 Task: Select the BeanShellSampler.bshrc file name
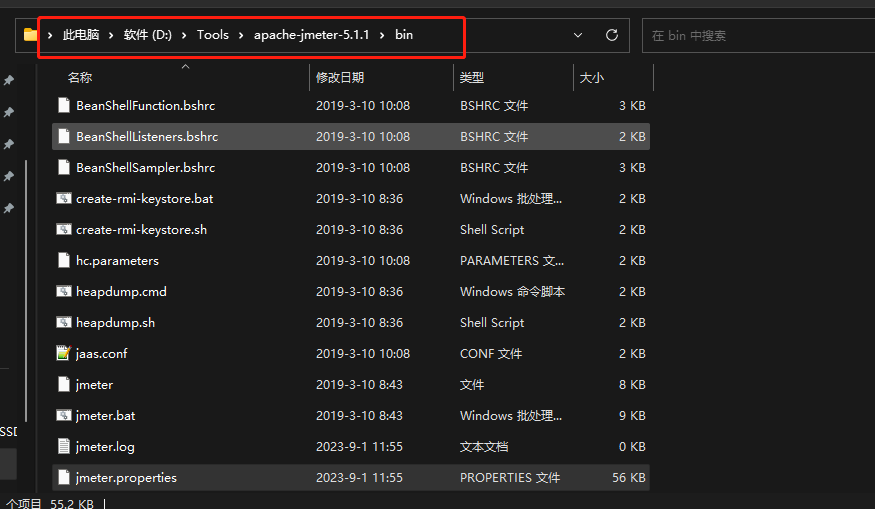(x=146, y=167)
